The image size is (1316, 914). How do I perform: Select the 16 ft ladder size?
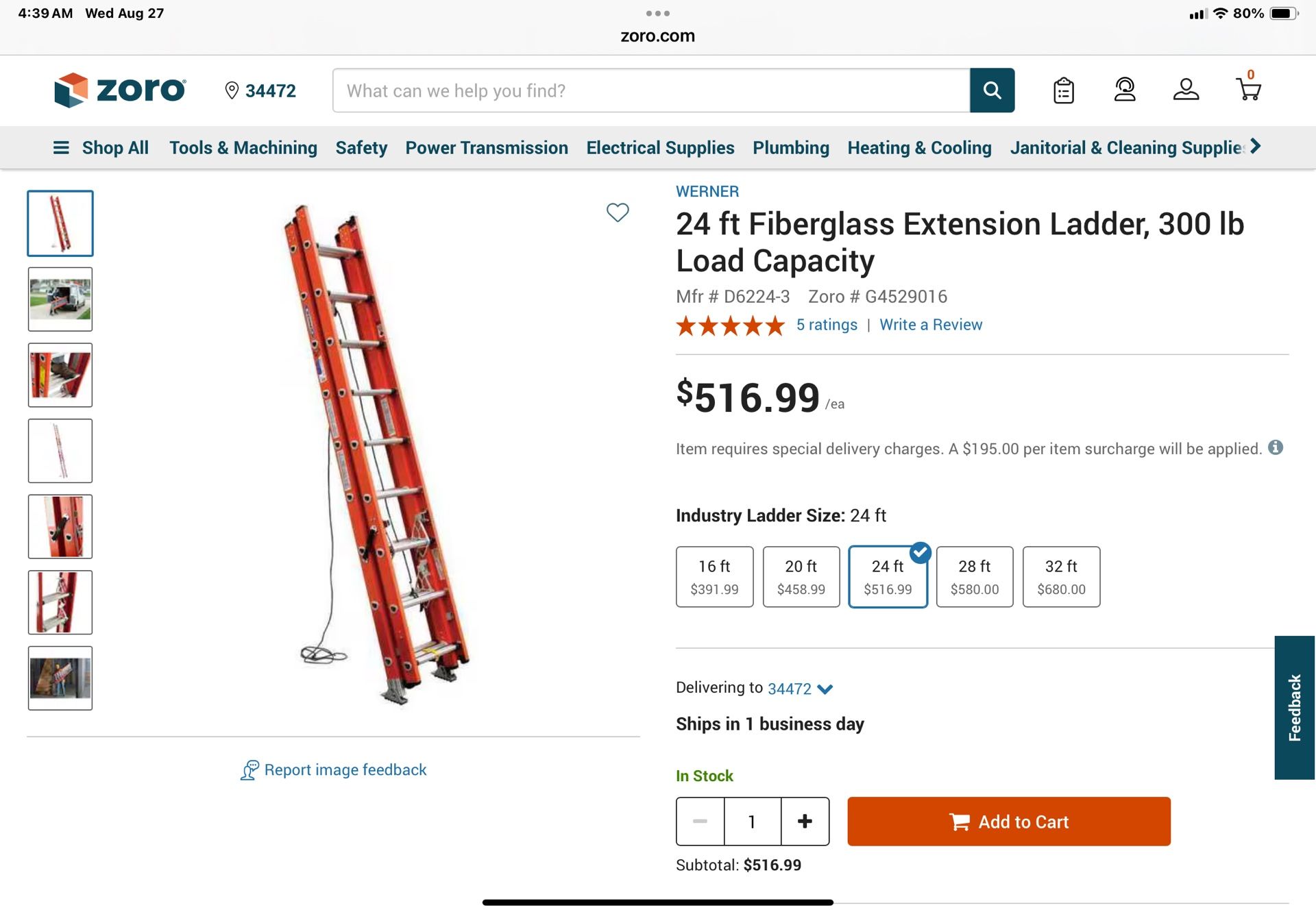click(x=714, y=576)
